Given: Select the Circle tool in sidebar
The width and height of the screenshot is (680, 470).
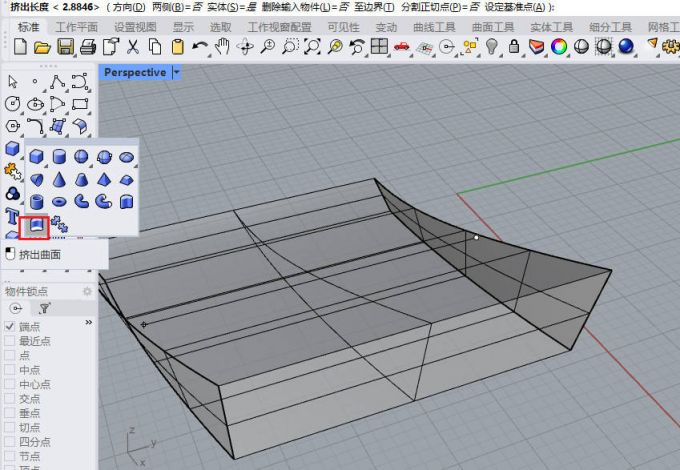Looking at the screenshot, I should pos(13,104).
